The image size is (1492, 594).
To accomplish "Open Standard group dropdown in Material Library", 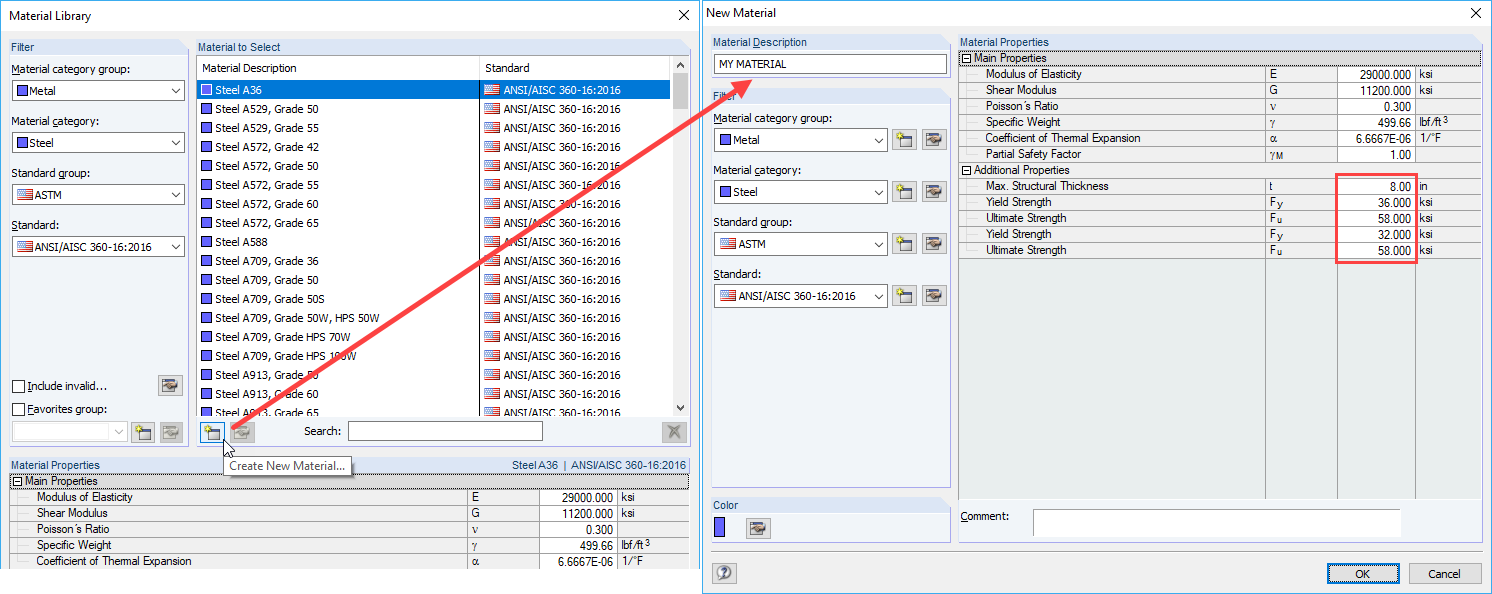I will 176,195.
